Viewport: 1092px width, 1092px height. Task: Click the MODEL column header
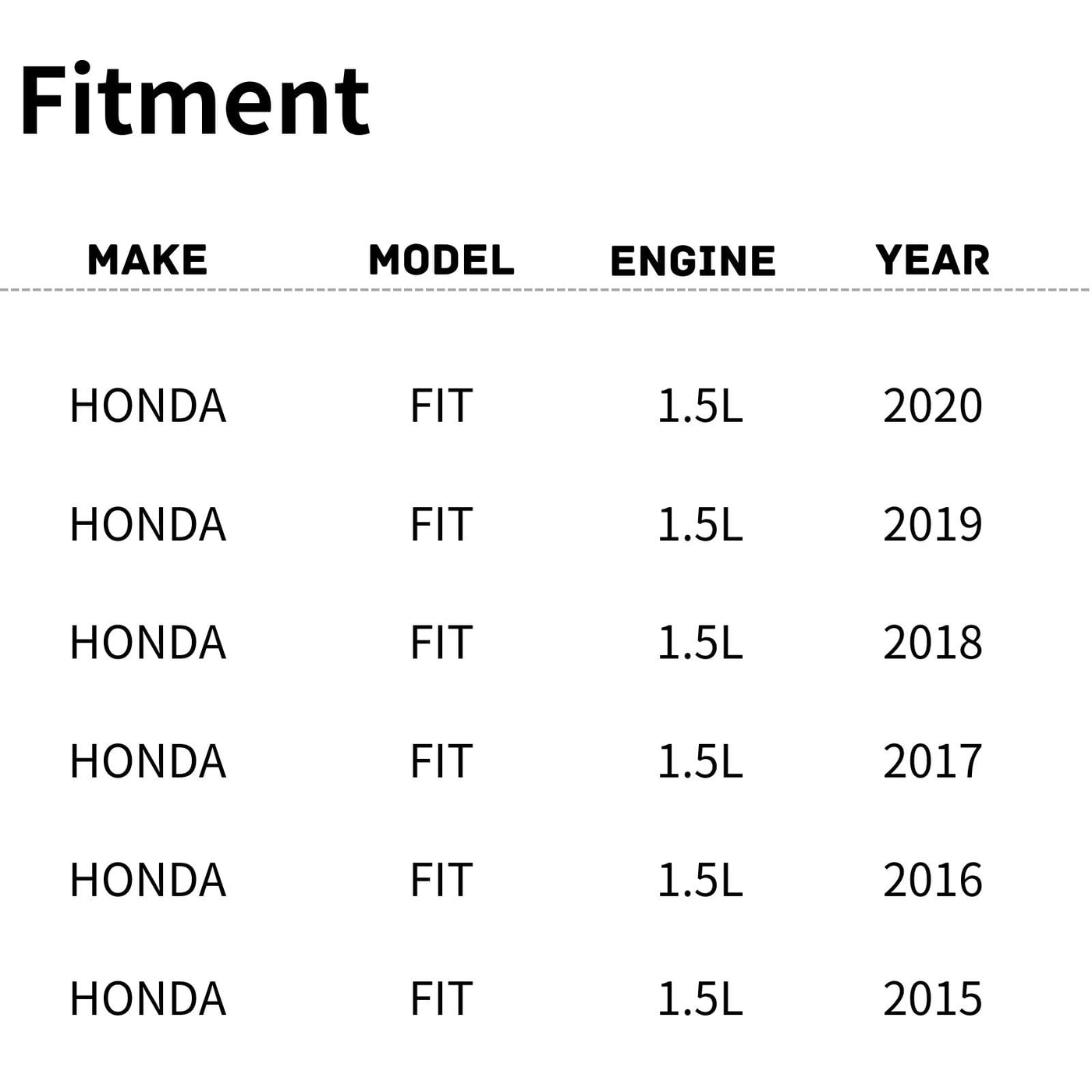tap(441, 261)
